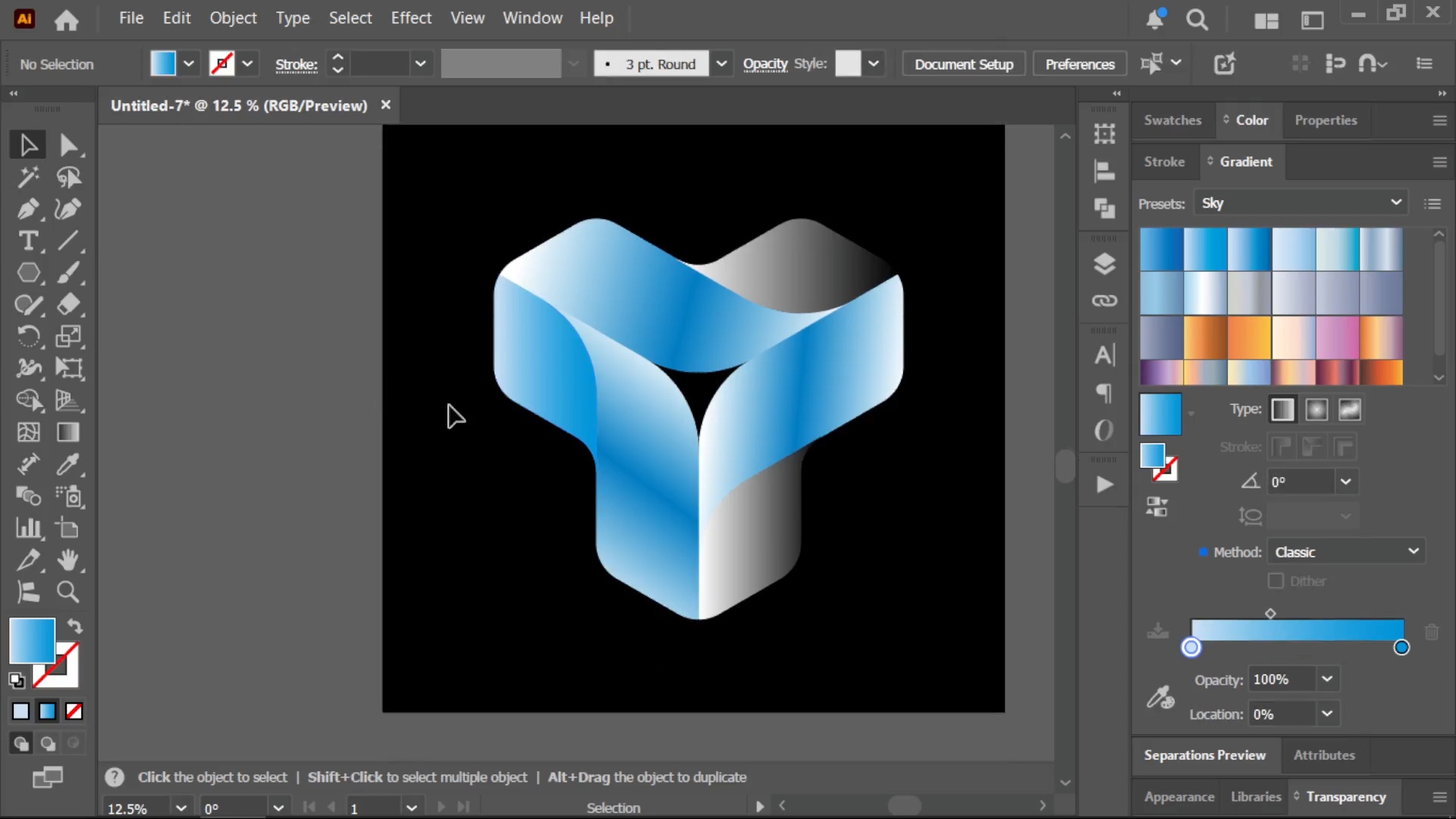
Task: Select the Shape Builder tool
Action: 28,400
